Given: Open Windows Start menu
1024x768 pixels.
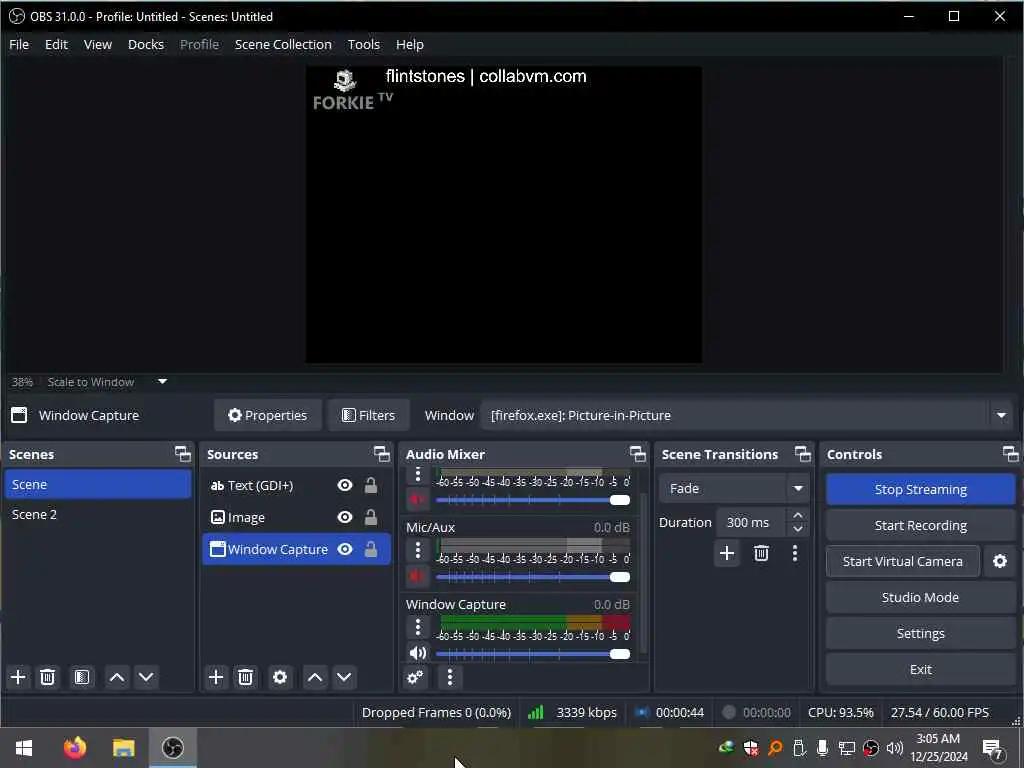Looking at the screenshot, I should pos(24,748).
